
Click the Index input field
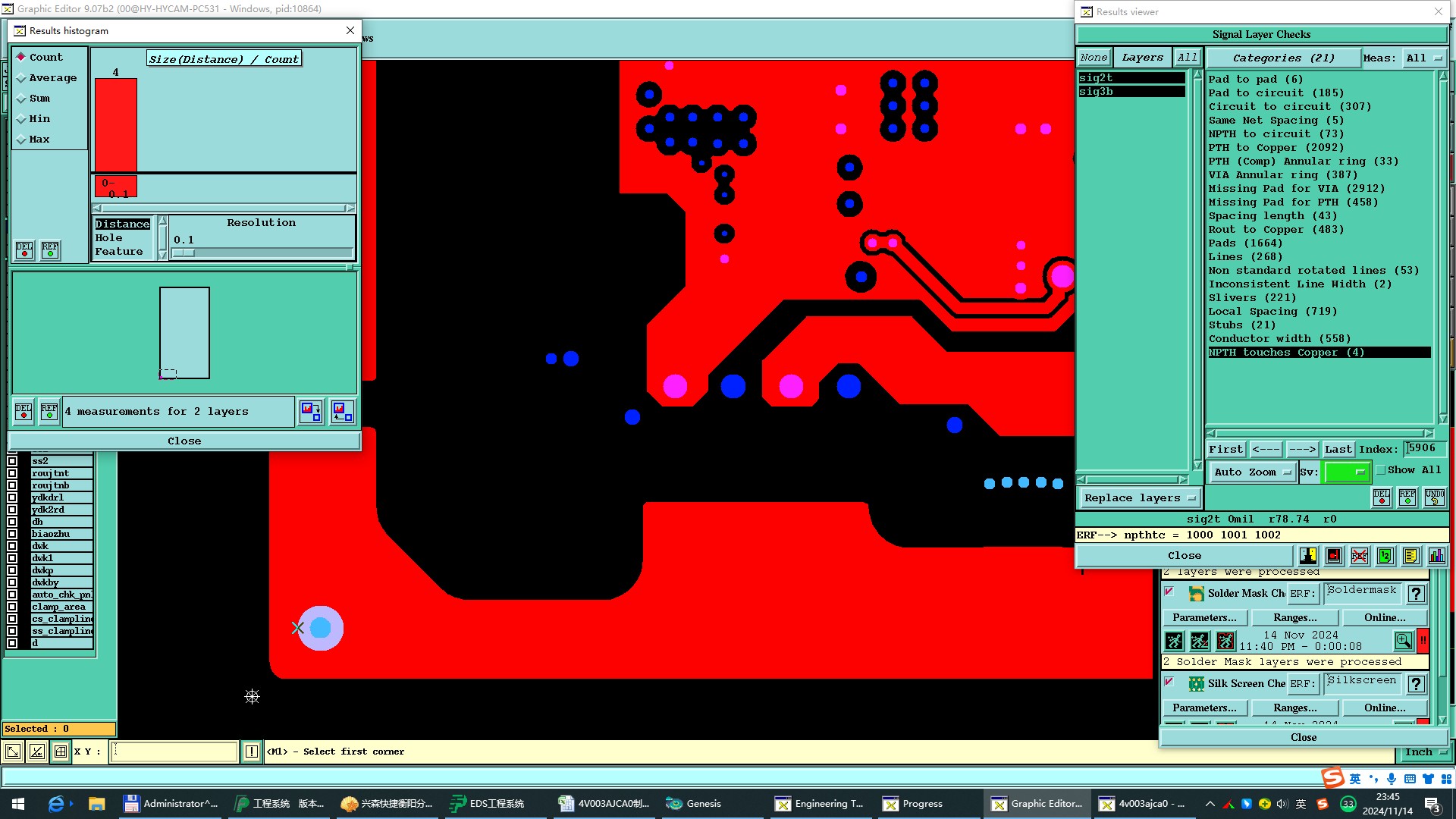point(1424,448)
